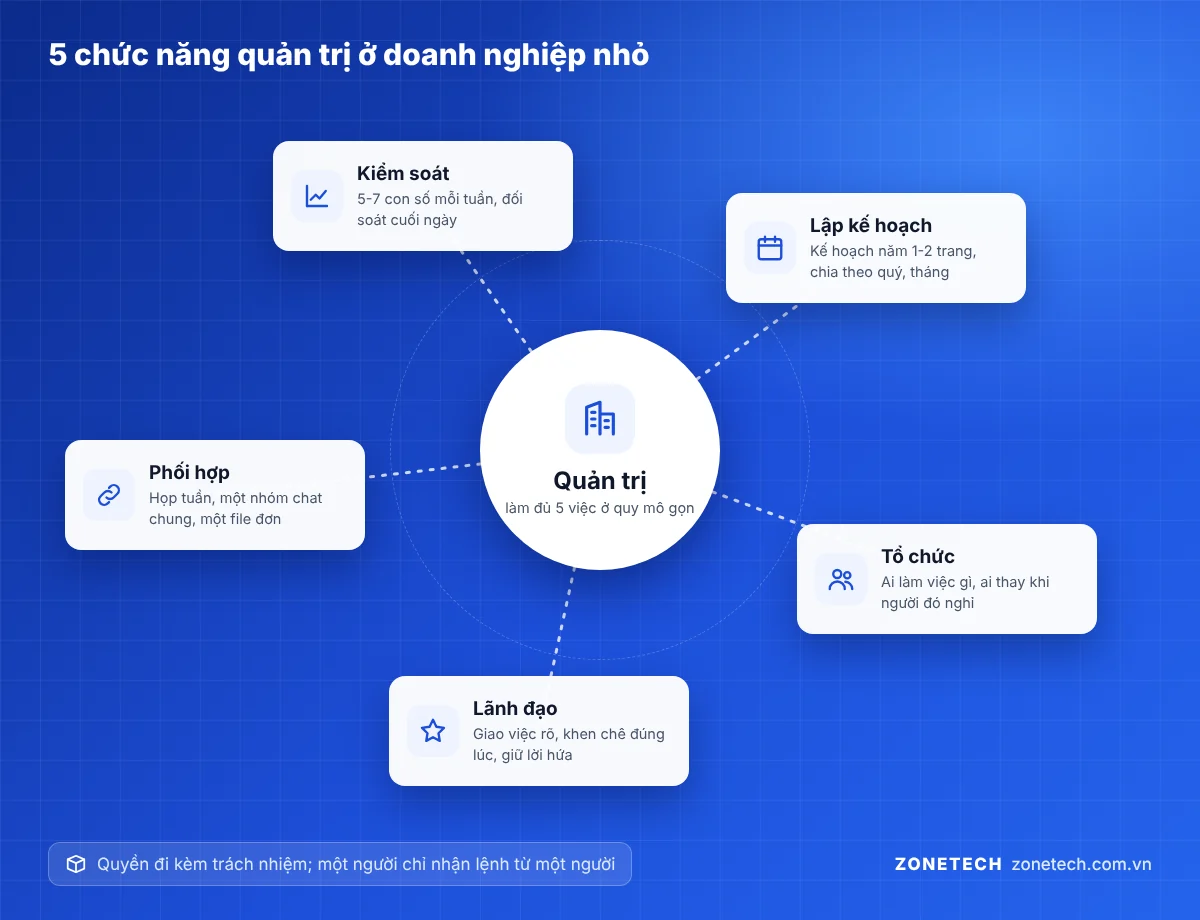Click the ZONETECH brand name
This screenshot has height=920, width=1200.
tap(948, 864)
